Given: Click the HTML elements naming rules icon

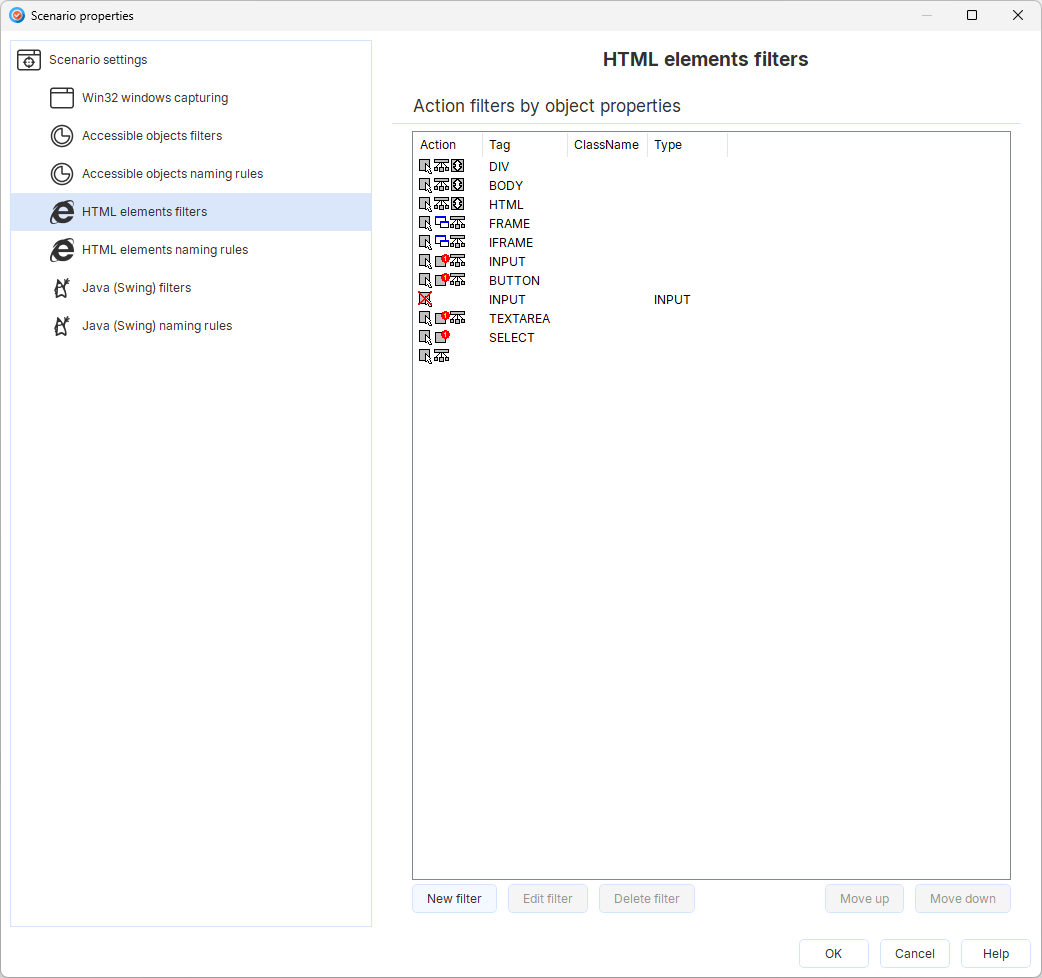Looking at the screenshot, I should (62, 250).
